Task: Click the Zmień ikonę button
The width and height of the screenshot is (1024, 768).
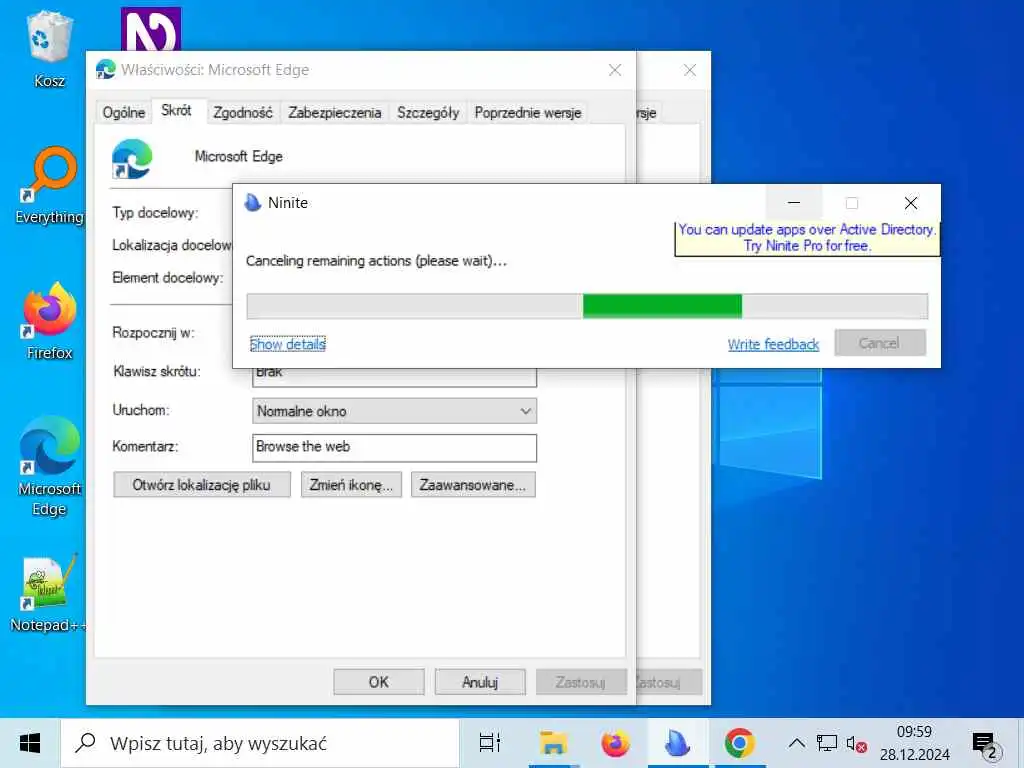Action: (x=351, y=485)
